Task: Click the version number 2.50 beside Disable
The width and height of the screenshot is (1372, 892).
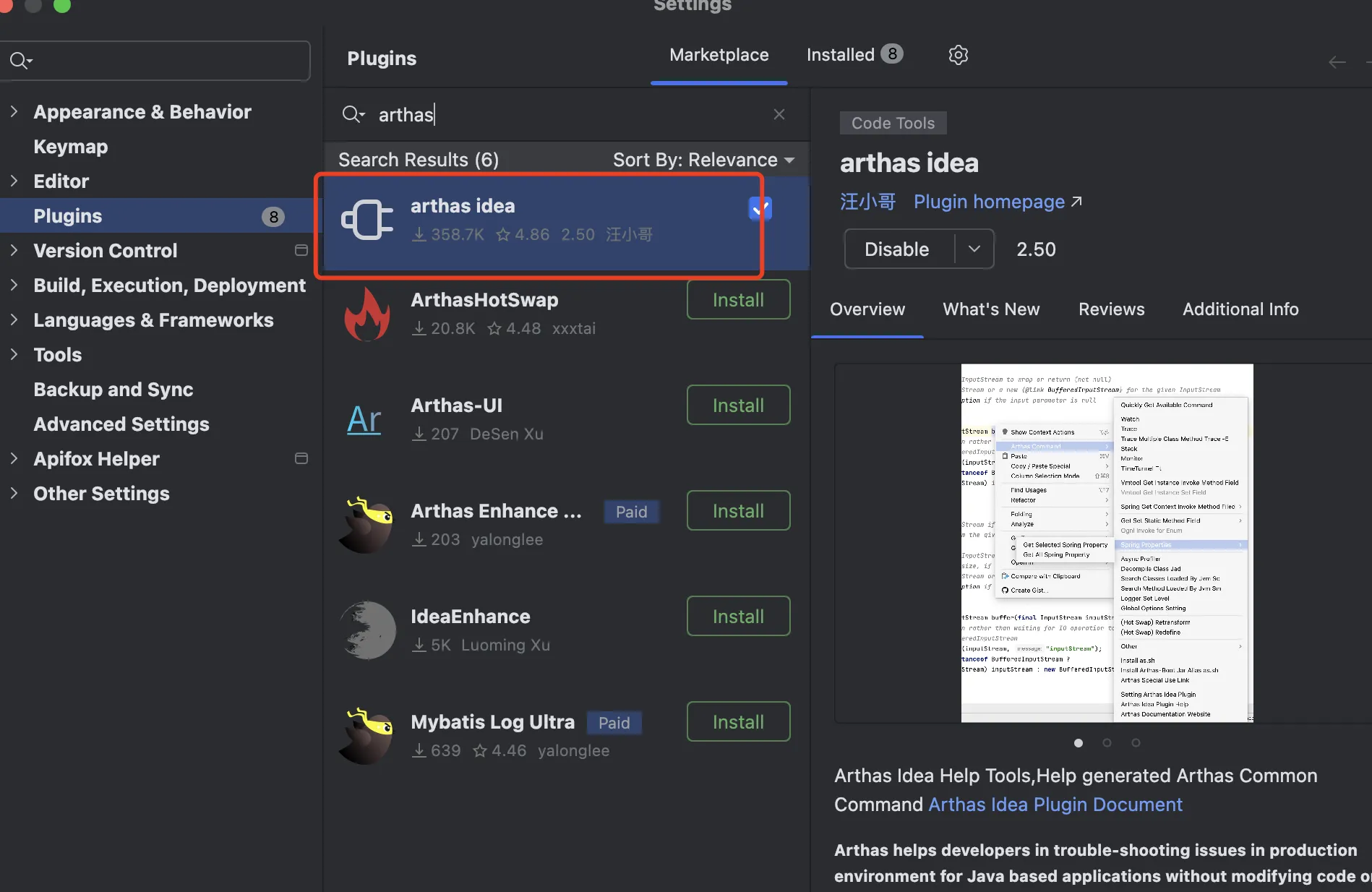Action: (1036, 249)
